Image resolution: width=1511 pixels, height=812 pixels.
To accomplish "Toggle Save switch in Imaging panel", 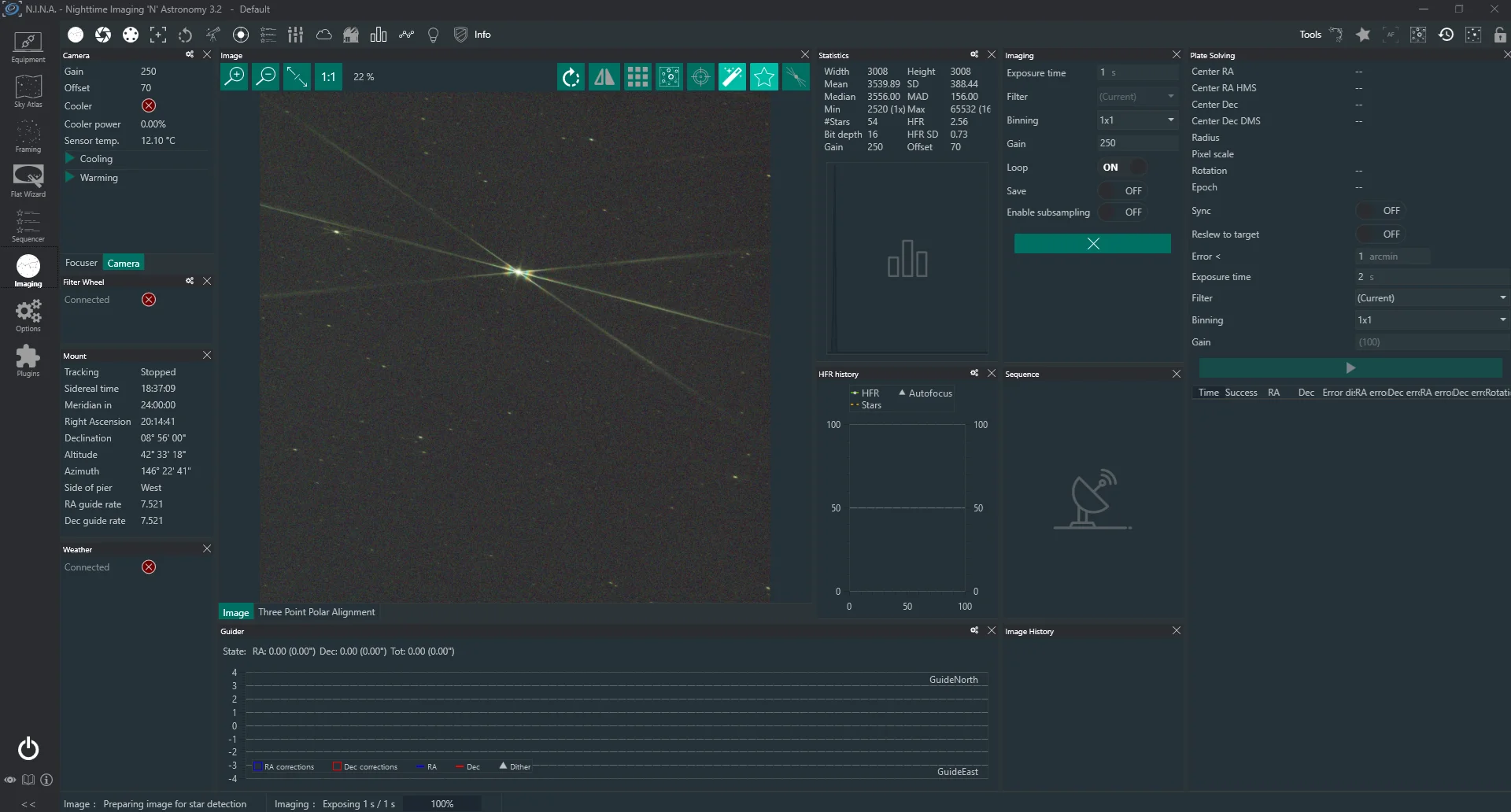I will click(x=1123, y=191).
